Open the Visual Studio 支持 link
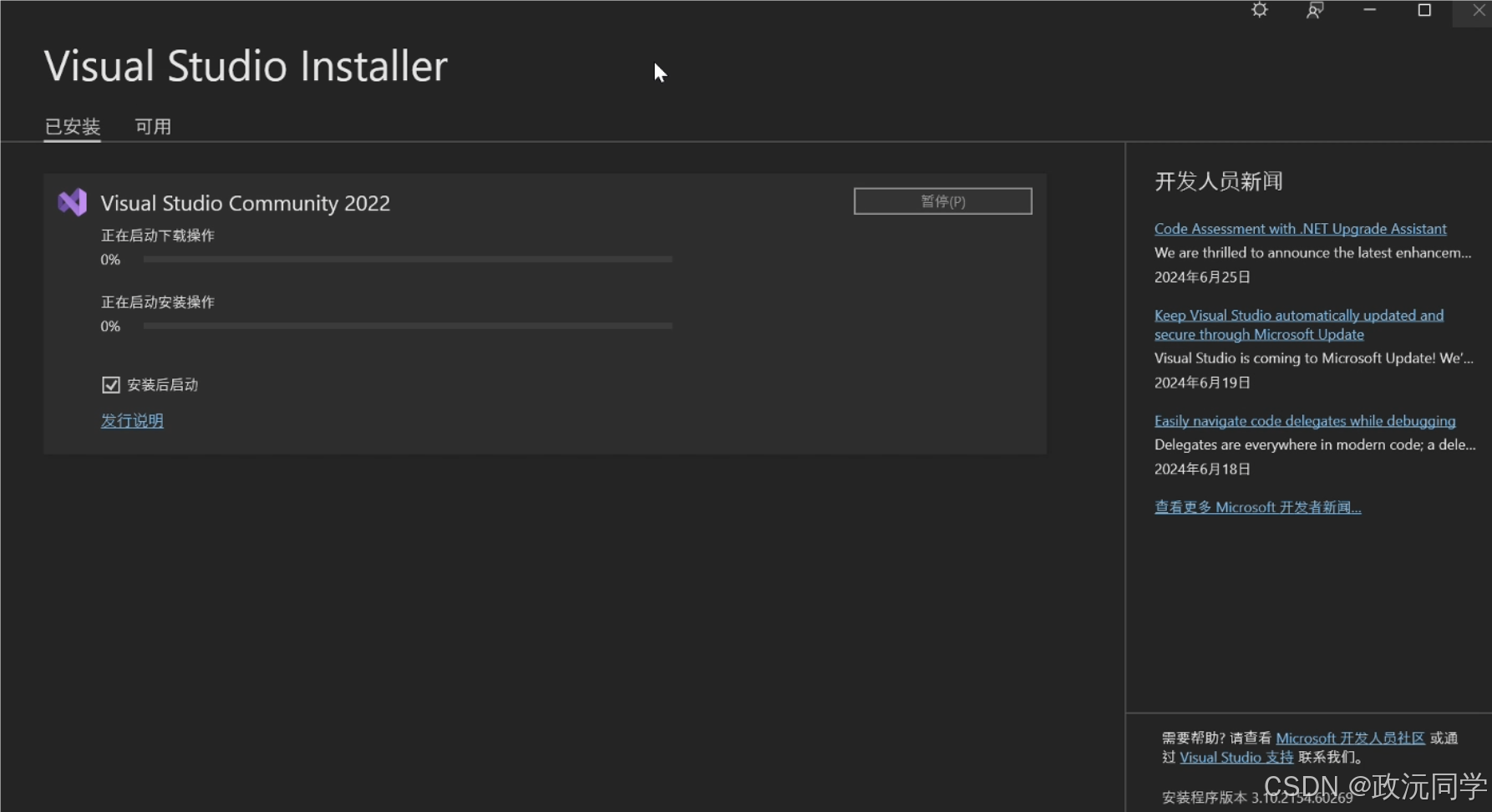This screenshot has width=1492, height=812. (1236, 757)
